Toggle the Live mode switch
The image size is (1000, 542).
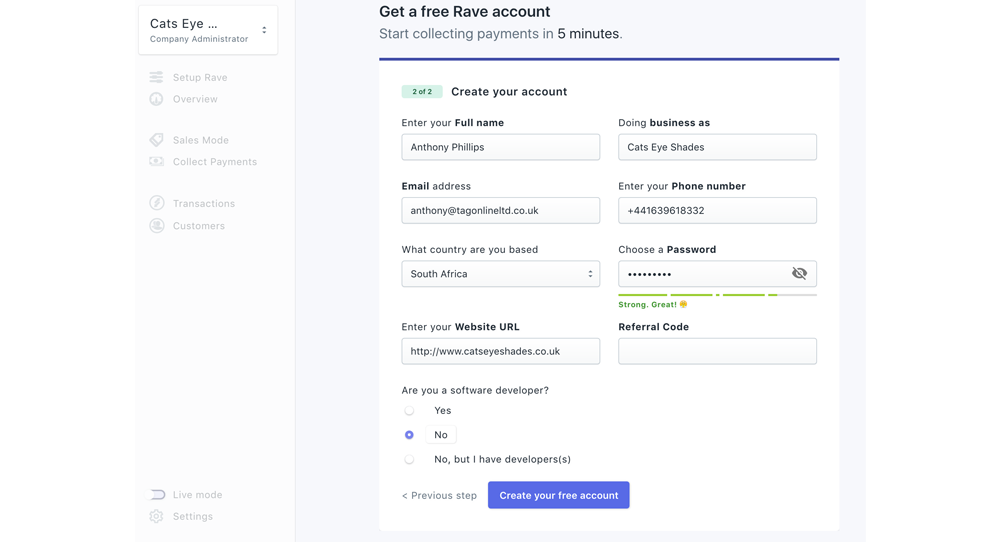(x=158, y=494)
